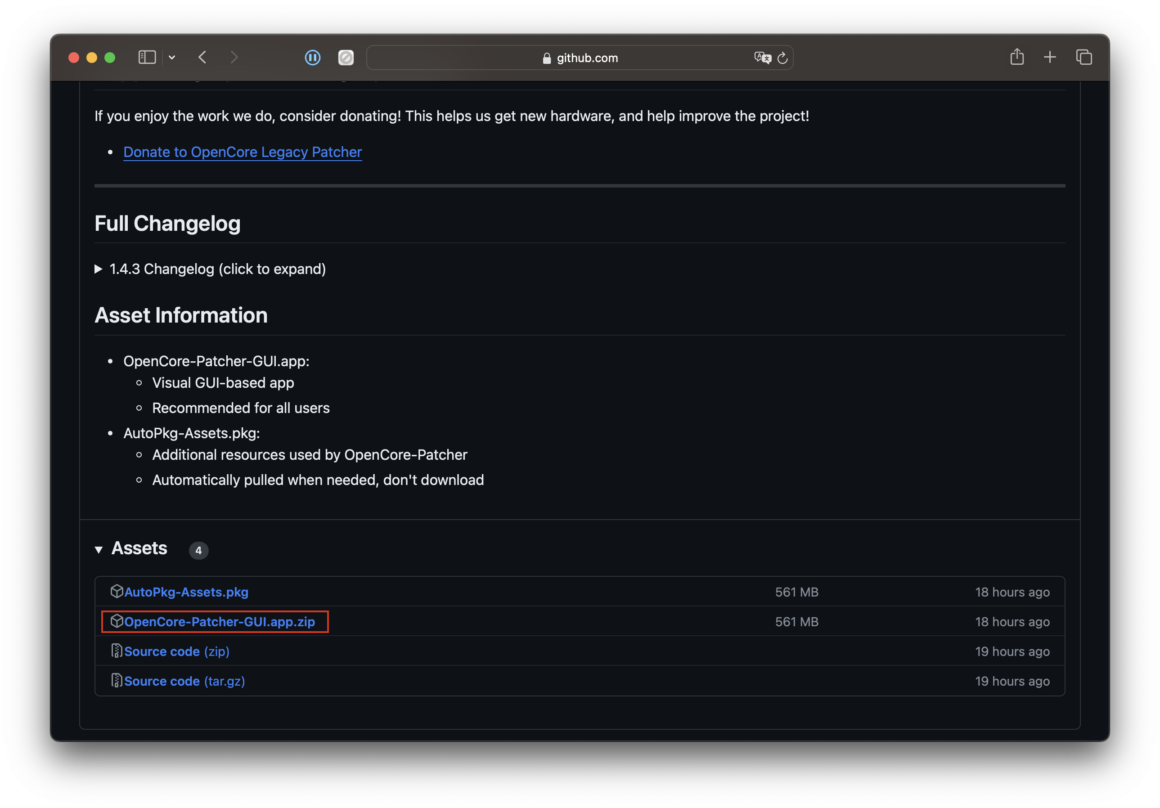Click the lock icon in address bar
The height and width of the screenshot is (808, 1160).
coord(547,58)
